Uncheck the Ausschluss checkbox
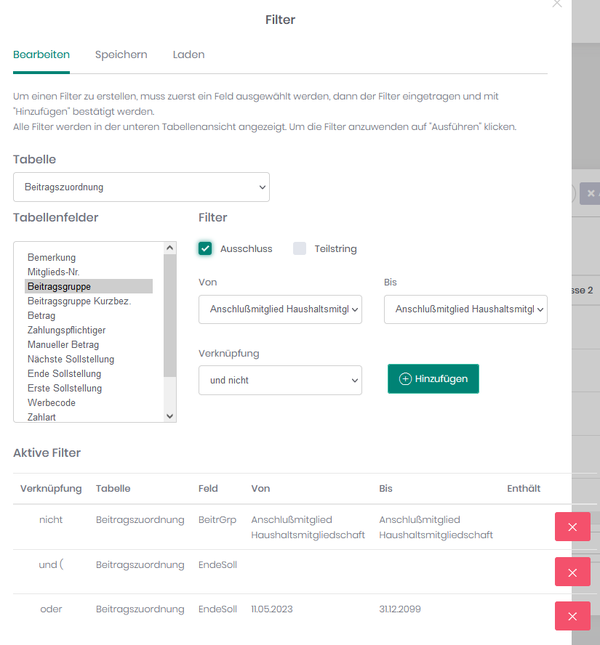 point(205,248)
